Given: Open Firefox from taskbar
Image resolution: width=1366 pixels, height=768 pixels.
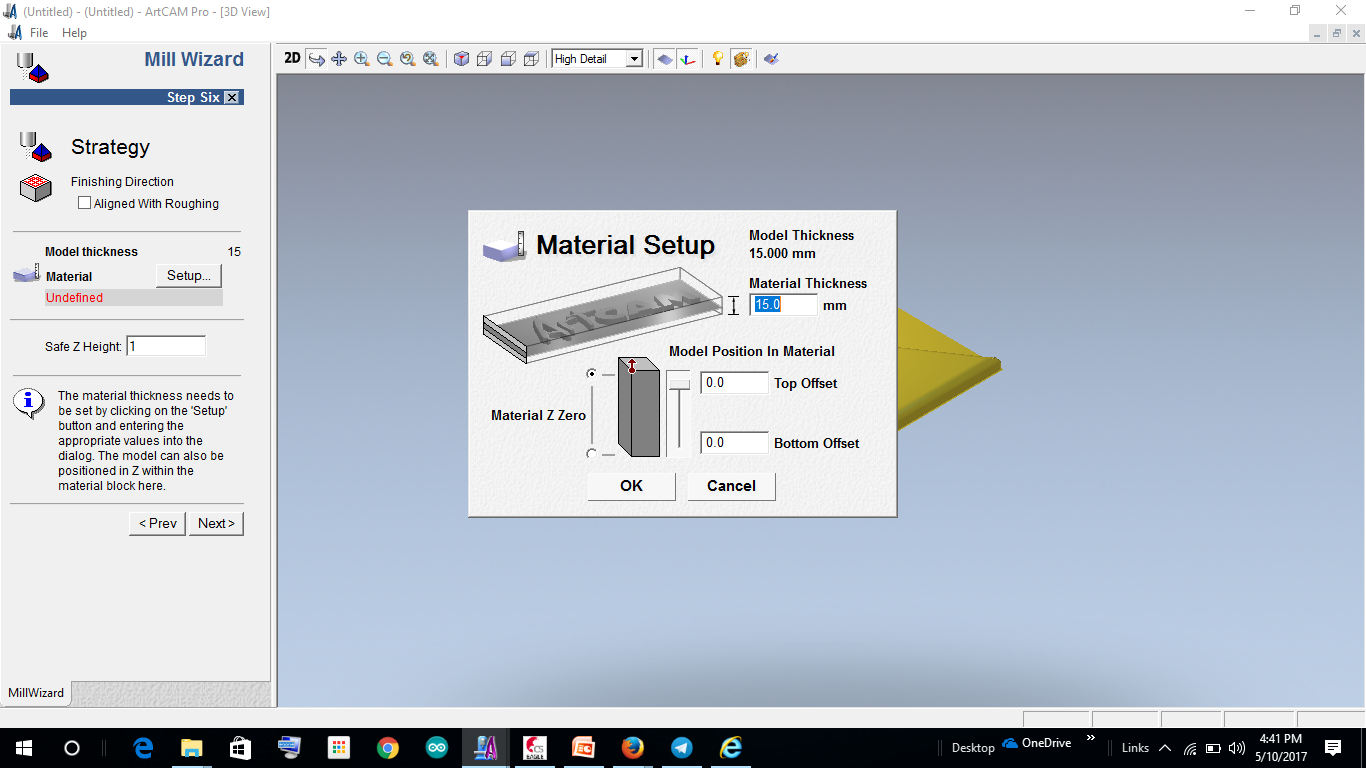Looking at the screenshot, I should 633,748.
